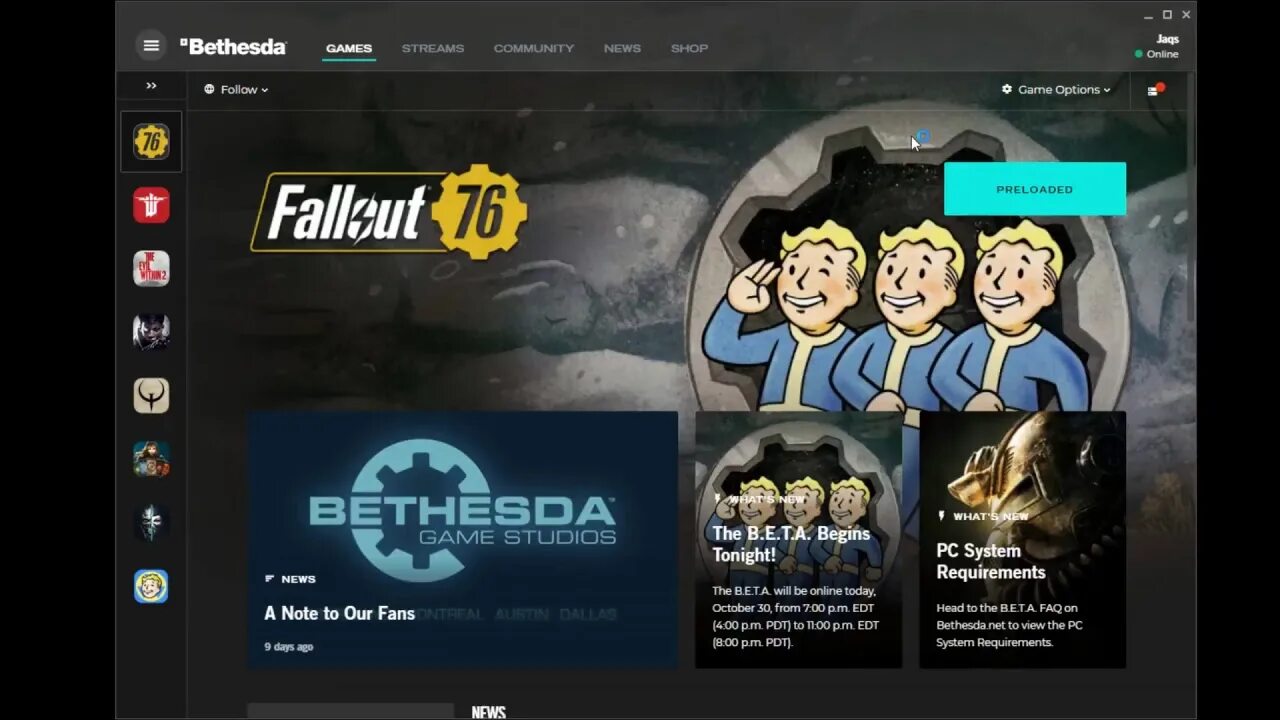The width and height of the screenshot is (1280, 720).
Task: Click the '9 days ago' timestamp
Action: 289,647
